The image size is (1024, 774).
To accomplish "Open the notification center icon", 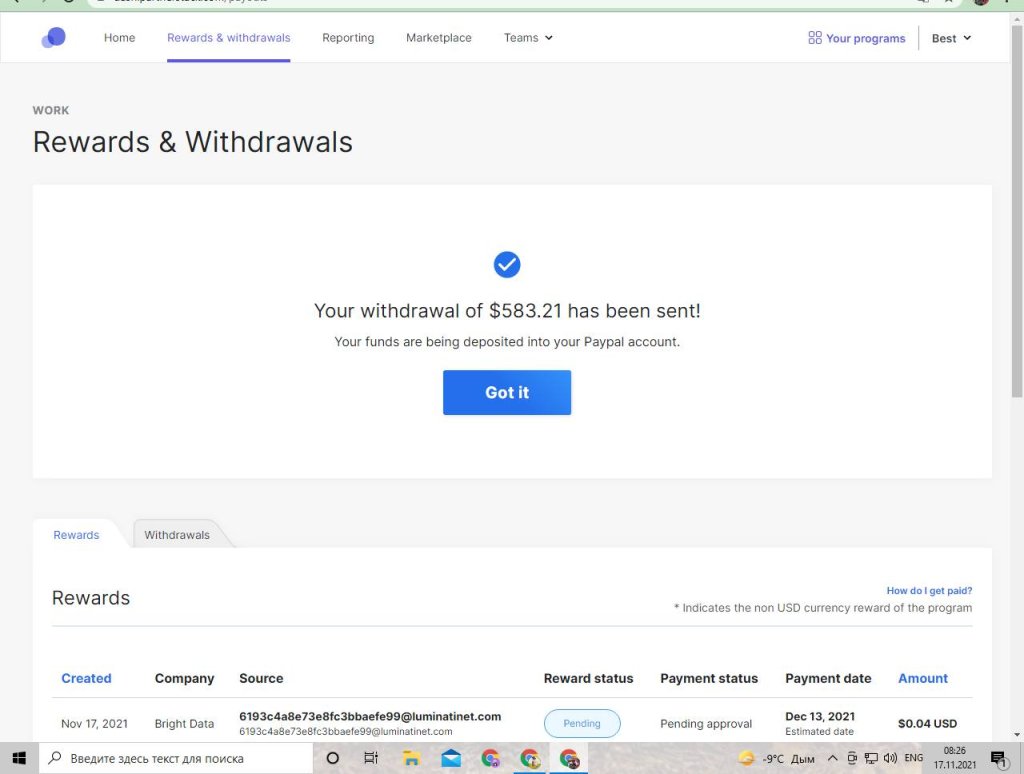I will 999,758.
